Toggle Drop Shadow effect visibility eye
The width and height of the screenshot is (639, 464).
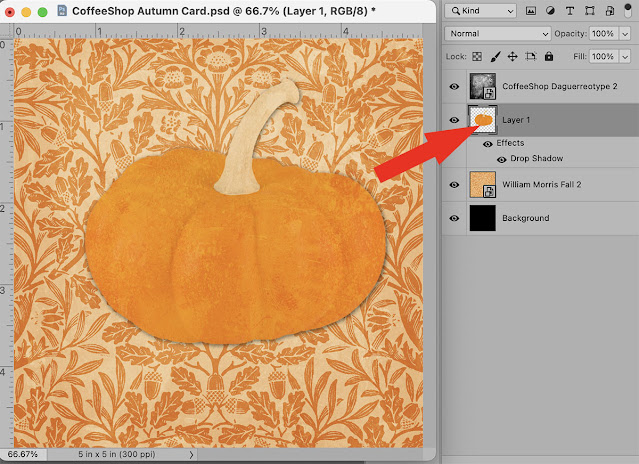point(502,159)
